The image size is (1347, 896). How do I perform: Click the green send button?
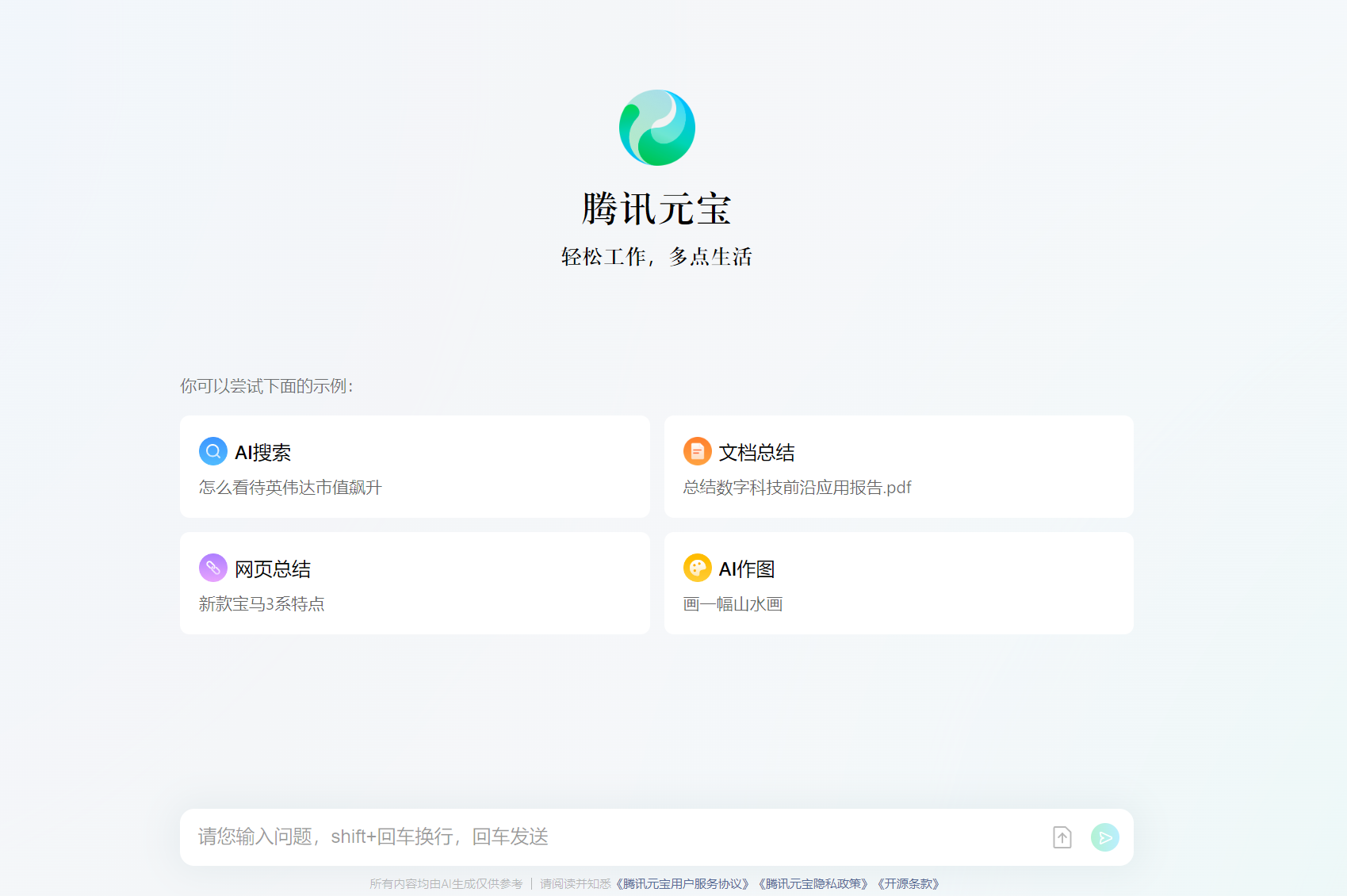point(1105,837)
